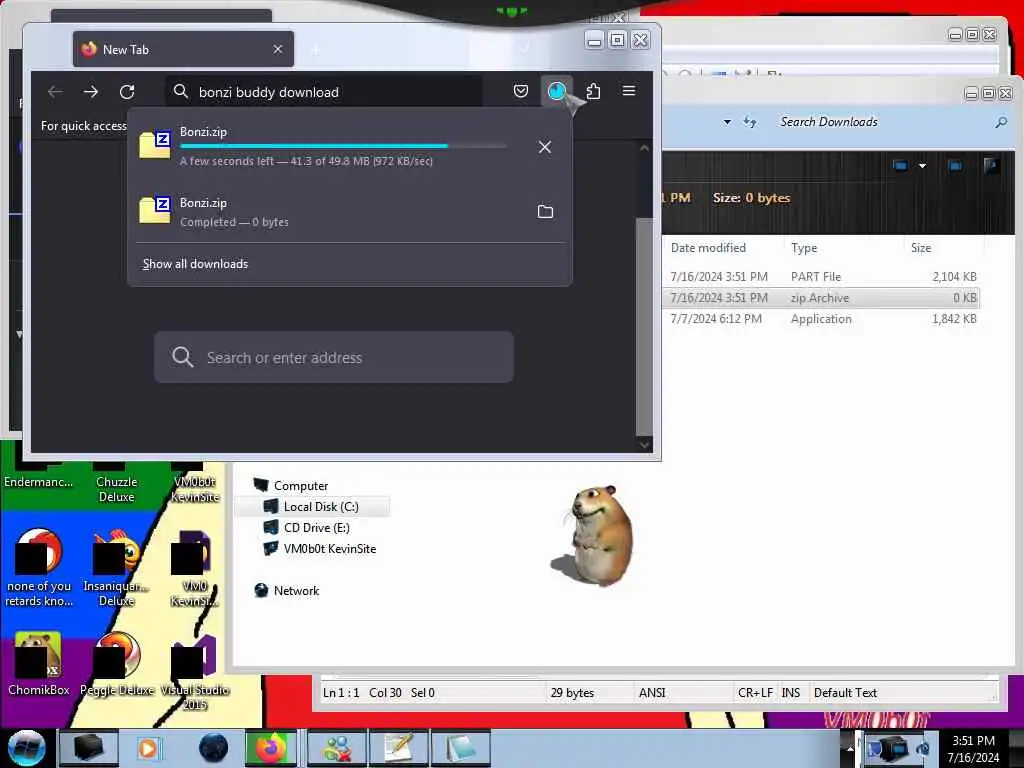
Task: Click CR+LF in editor status bar
Action: pyautogui.click(x=755, y=692)
